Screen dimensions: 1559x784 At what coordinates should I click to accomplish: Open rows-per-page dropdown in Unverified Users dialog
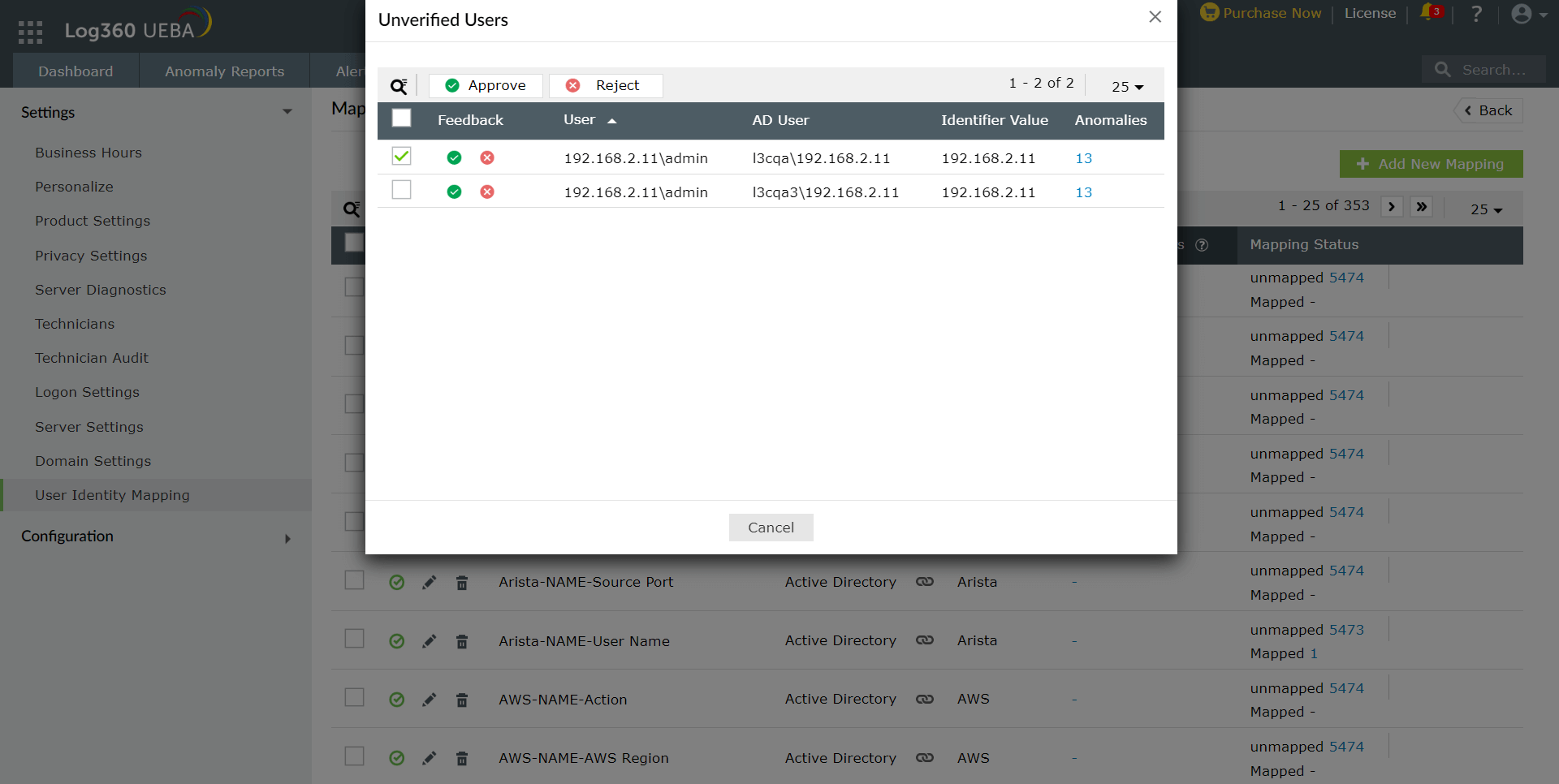coord(1128,86)
